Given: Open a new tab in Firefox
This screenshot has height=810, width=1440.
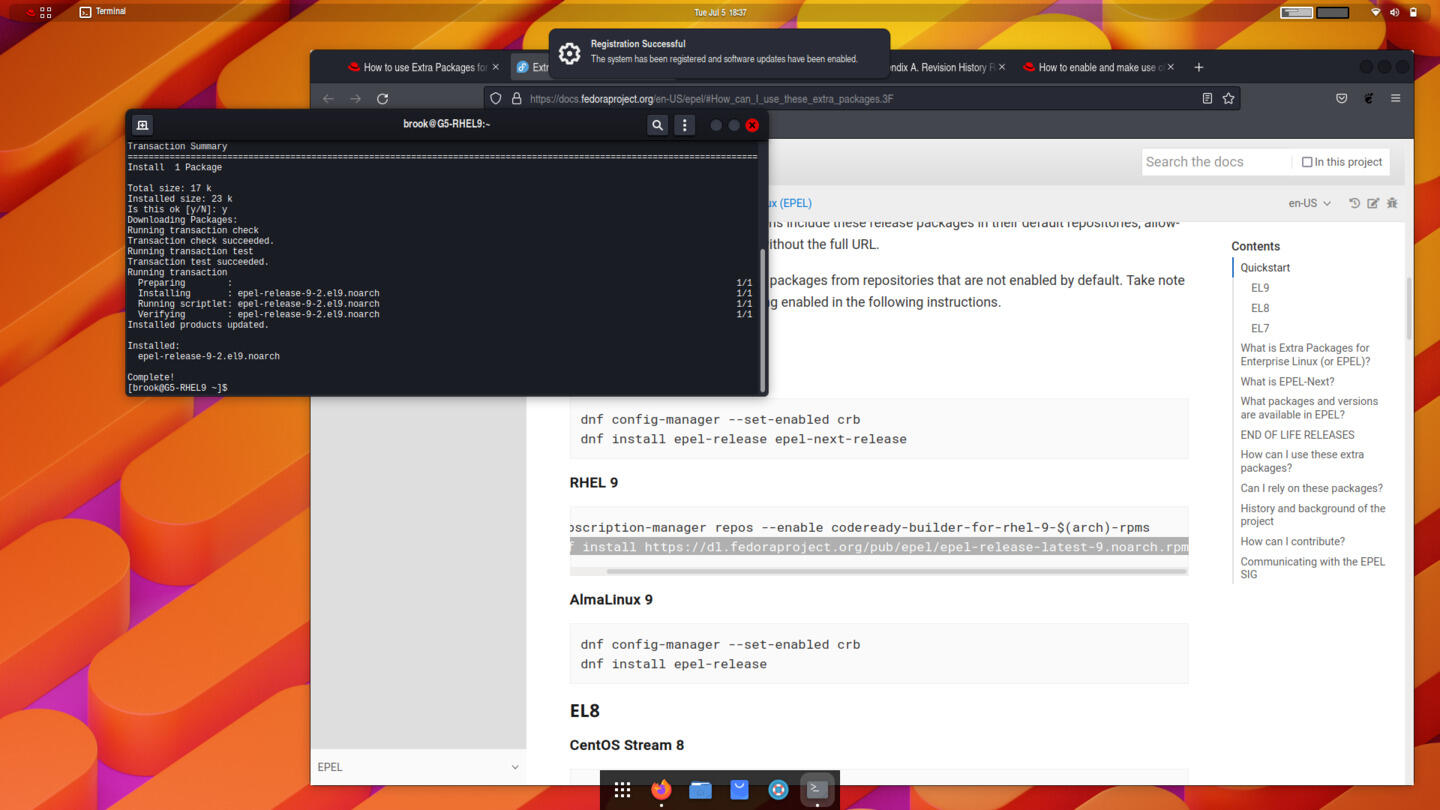Looking at the screenshot, I should [x=1198, y=67].
